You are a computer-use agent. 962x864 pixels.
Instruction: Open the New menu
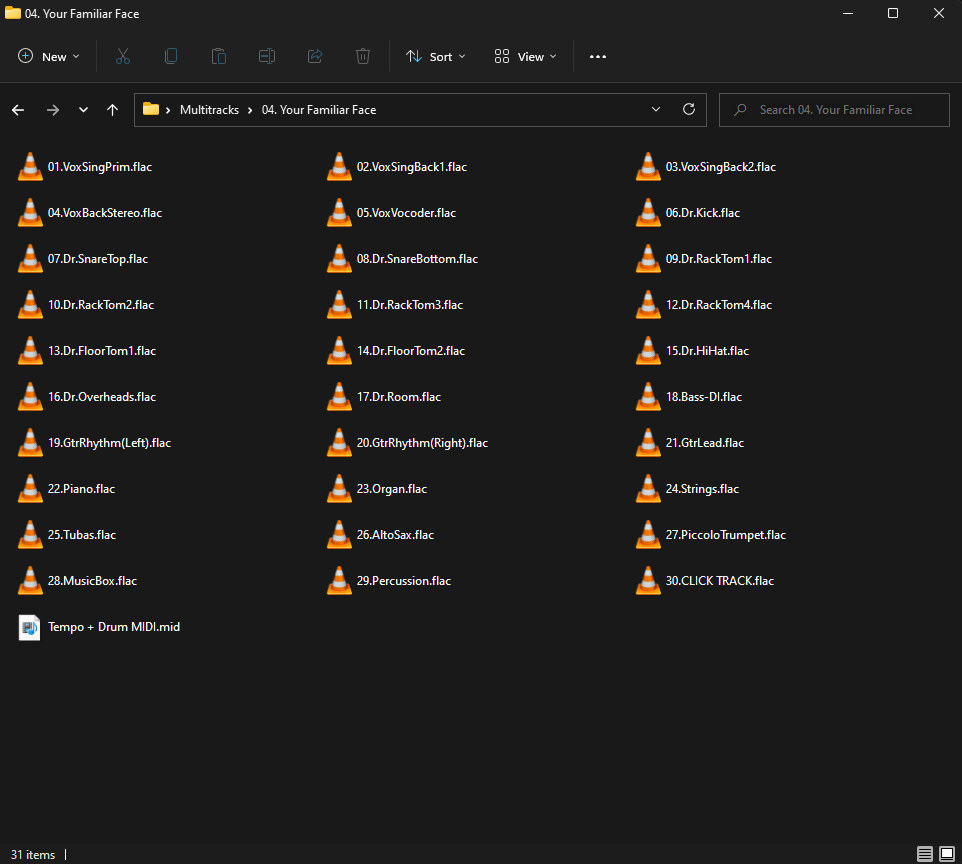47,56
